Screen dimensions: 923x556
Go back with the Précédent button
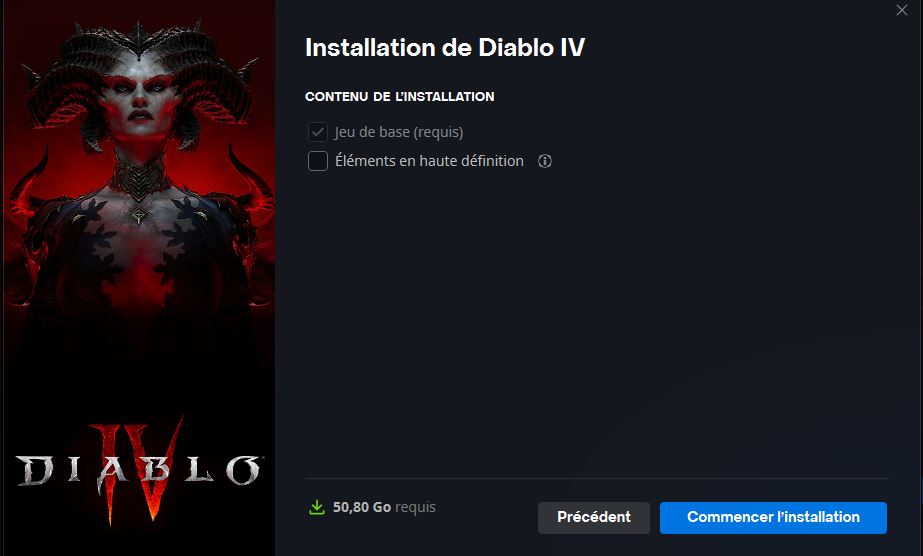(x=594, y=518)
